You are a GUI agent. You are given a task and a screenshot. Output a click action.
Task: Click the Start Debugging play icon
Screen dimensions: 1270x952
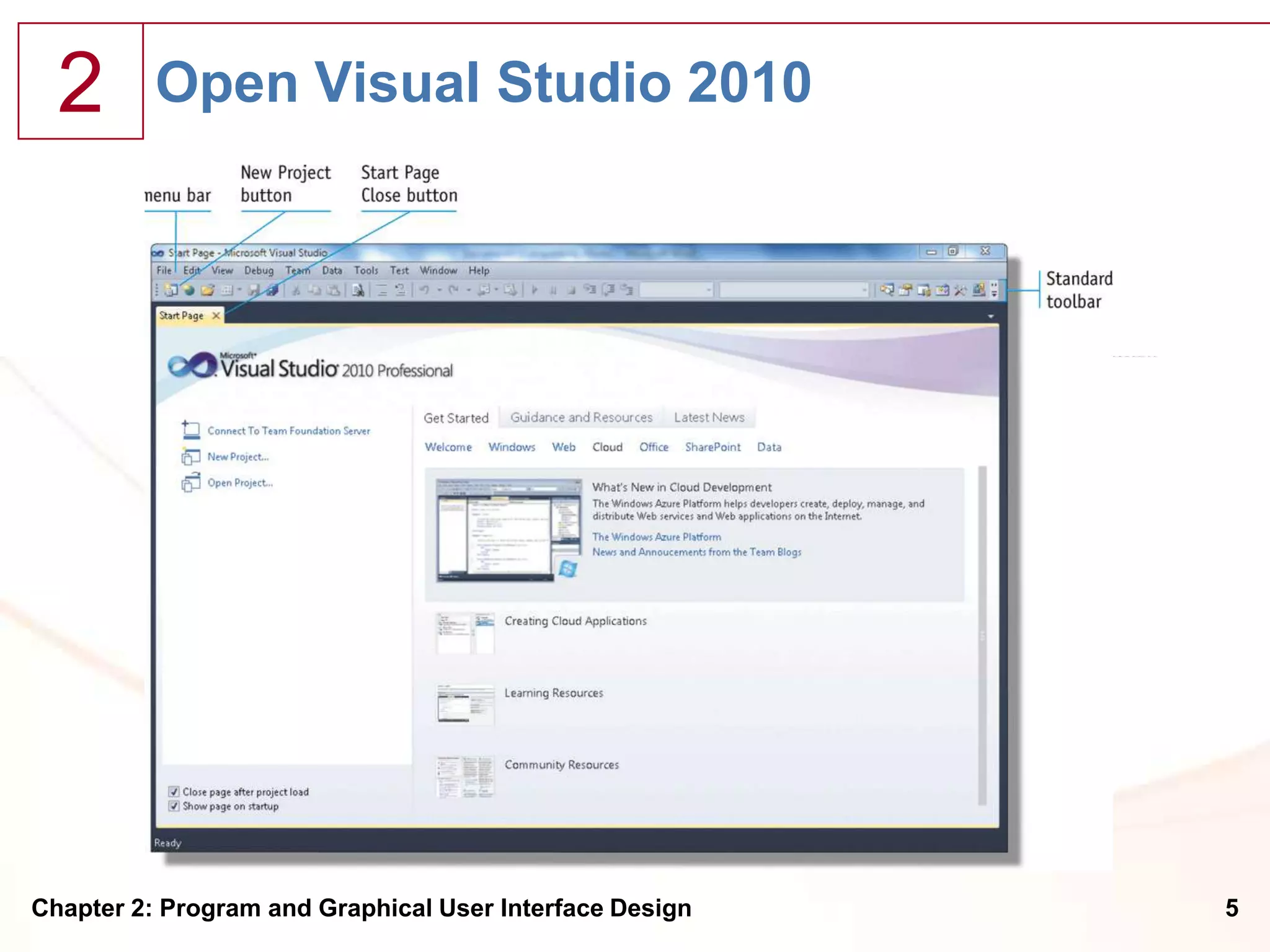pyautogui.click(x=535, y=290)
